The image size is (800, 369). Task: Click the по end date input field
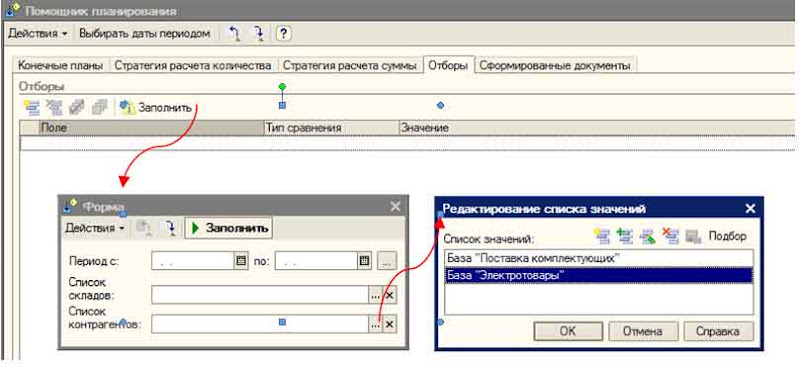click(x=315, y=261)
